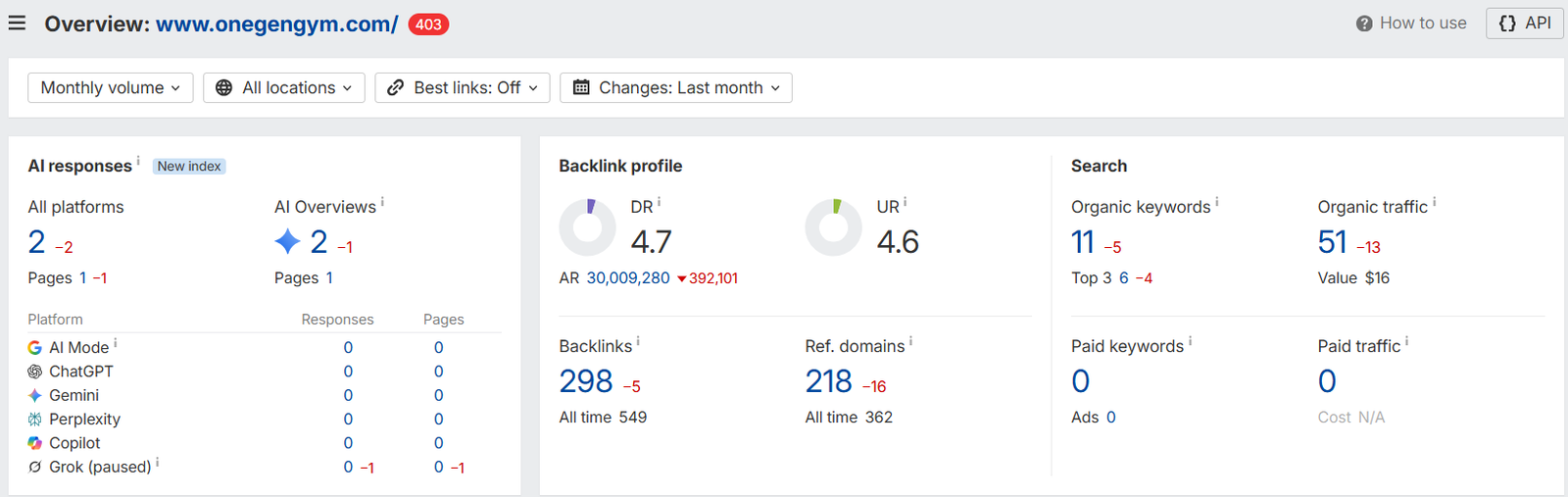Screen dimensions: 1568x497
Task: Open the hamburger menu icon
Action: 17,23
